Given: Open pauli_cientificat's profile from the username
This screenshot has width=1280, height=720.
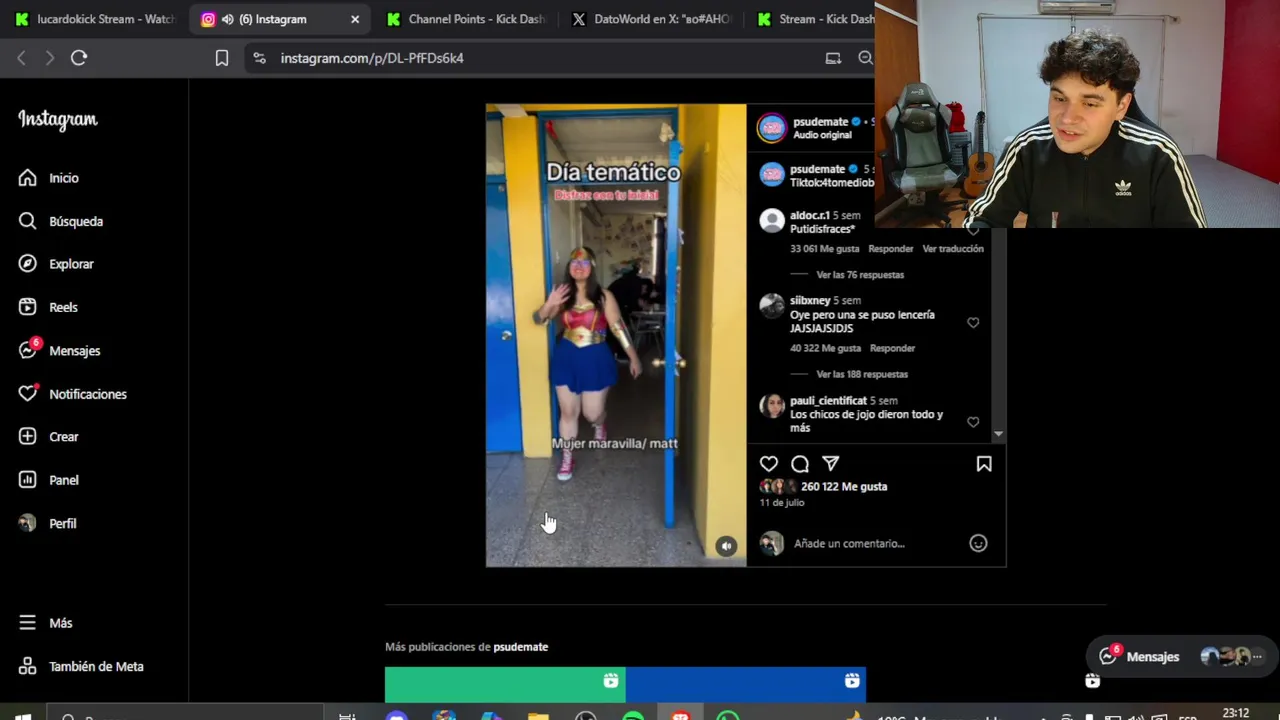Looking at the screenshot, I should (x=828, y=401).
